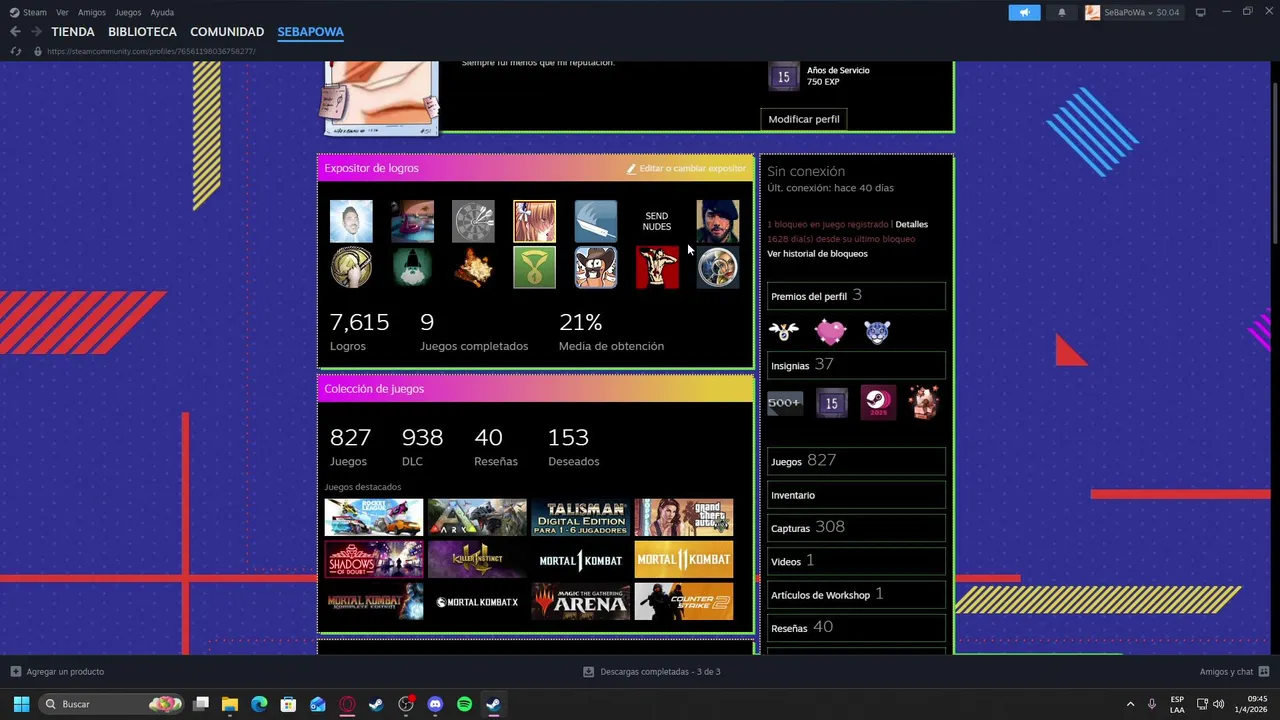
Task: Open the ARK game thumbnail
Action: coord(477,518)
